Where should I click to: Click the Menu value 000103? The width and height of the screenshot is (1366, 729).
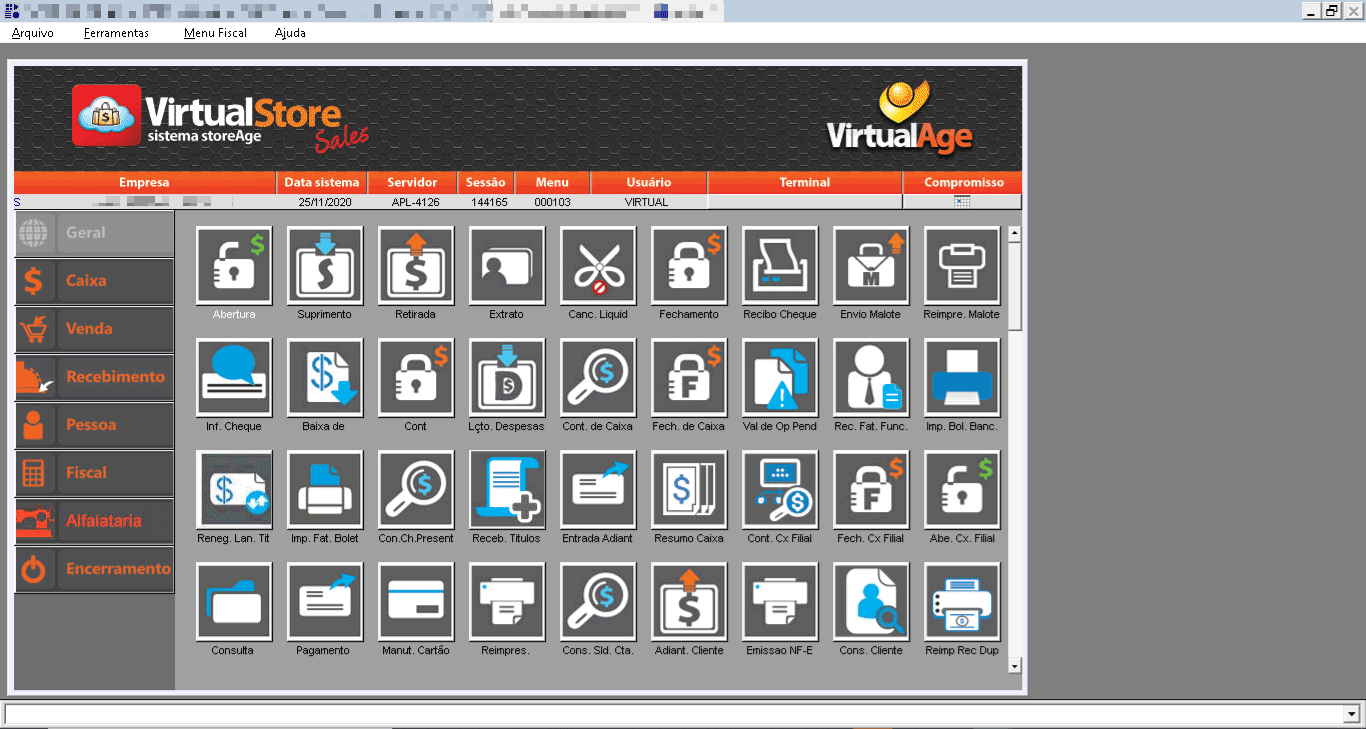[x=552, y=202]
